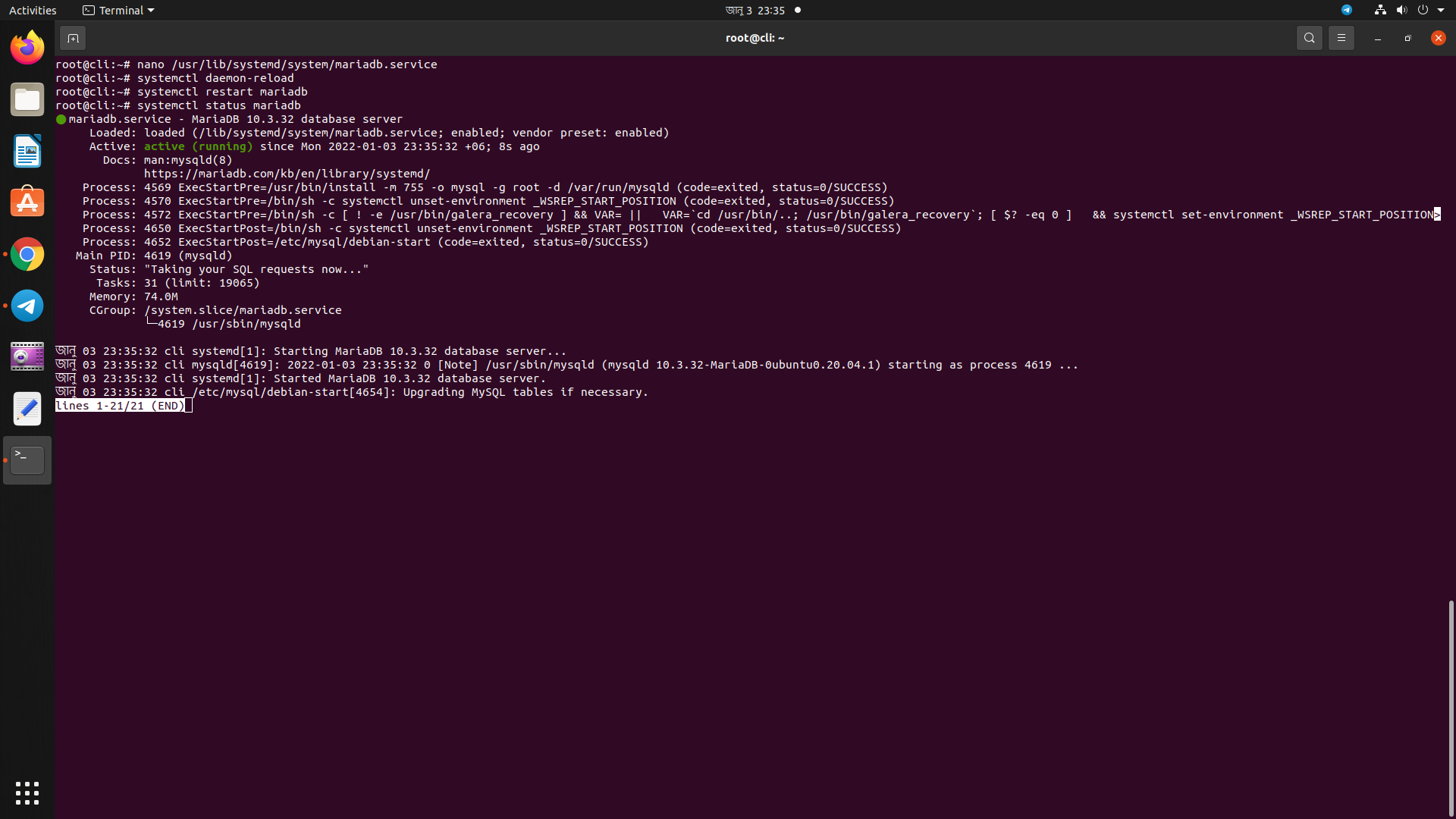
Task: Click the 'man:mysqld(8)' docs entry
Action: pyautogui.click(x=188, y=160)
